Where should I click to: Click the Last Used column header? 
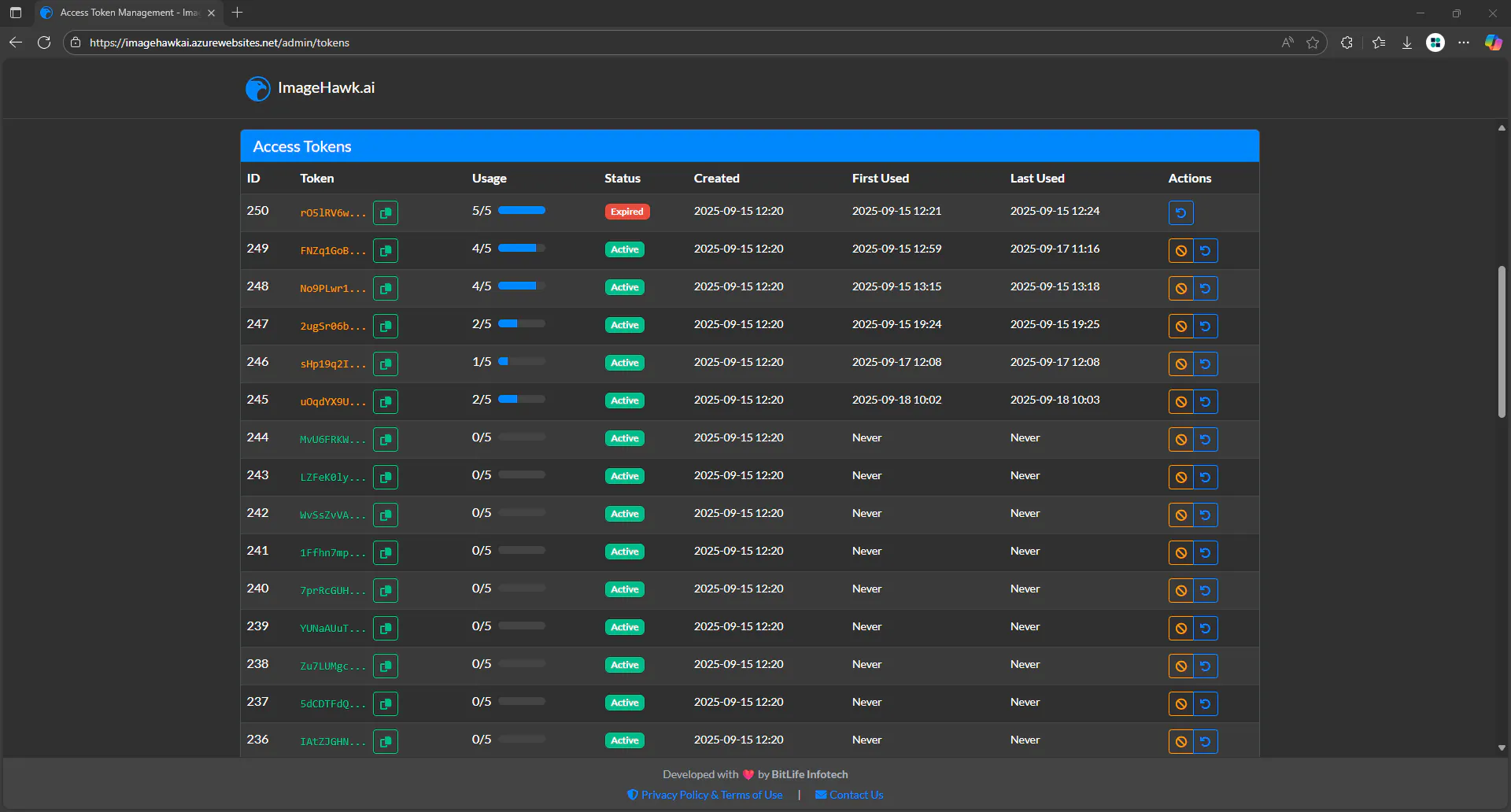(x=1037, y=179)
